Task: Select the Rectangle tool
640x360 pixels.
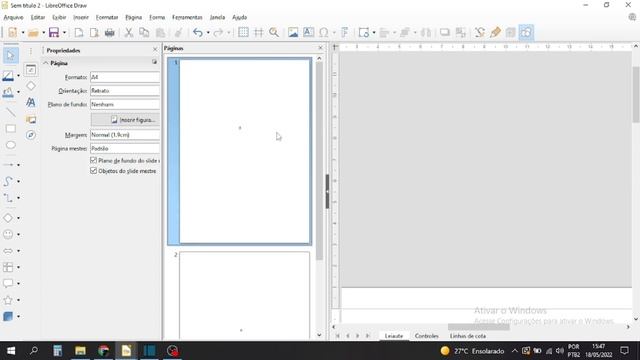Action: pyautogui.click(x=11, y=129)
